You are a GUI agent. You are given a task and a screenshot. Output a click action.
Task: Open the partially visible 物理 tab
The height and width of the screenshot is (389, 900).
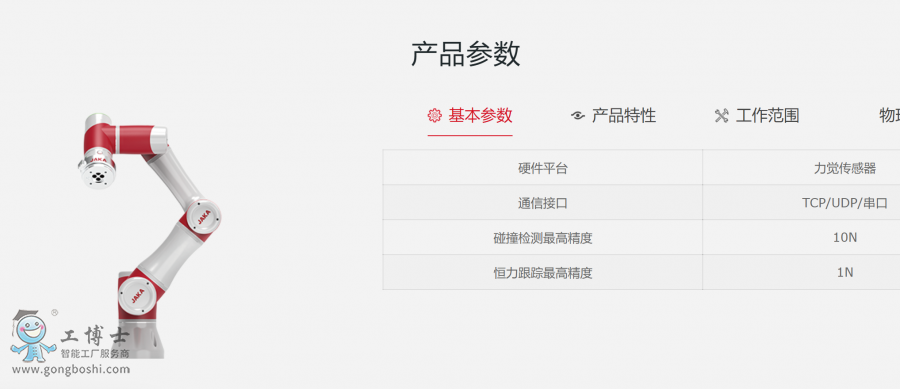(x=890, y=116)
